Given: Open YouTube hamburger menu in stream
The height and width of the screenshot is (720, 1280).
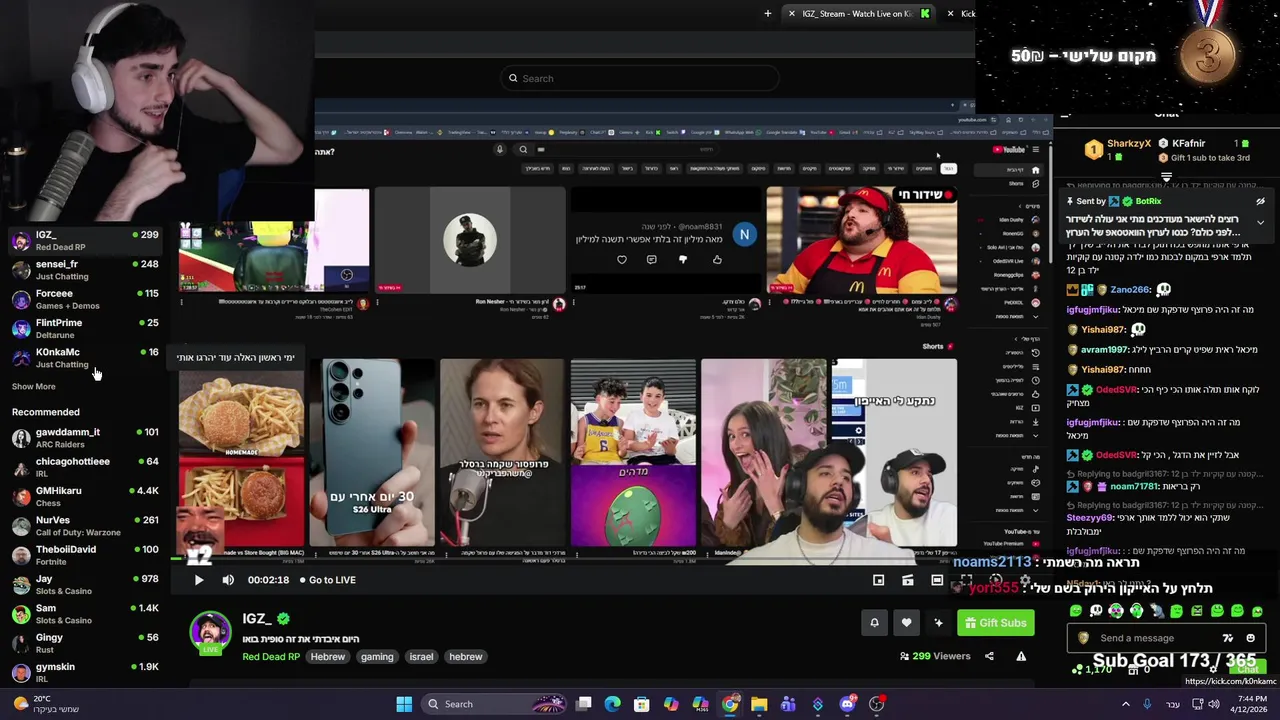Looking at the screenshot, I should point(1035,150).
